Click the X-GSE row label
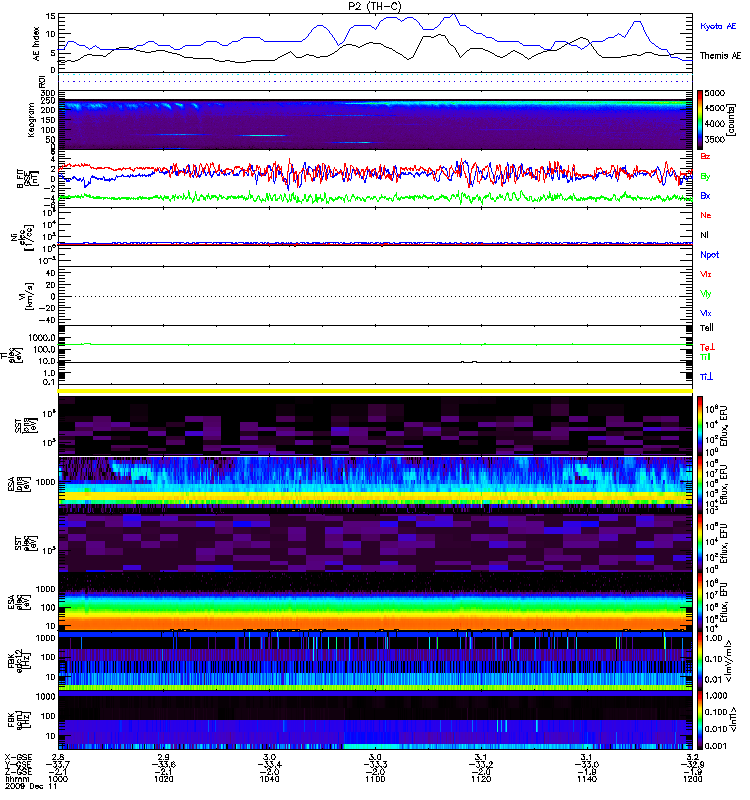This screenshot has width=750, height=800. tap(18, 757)
